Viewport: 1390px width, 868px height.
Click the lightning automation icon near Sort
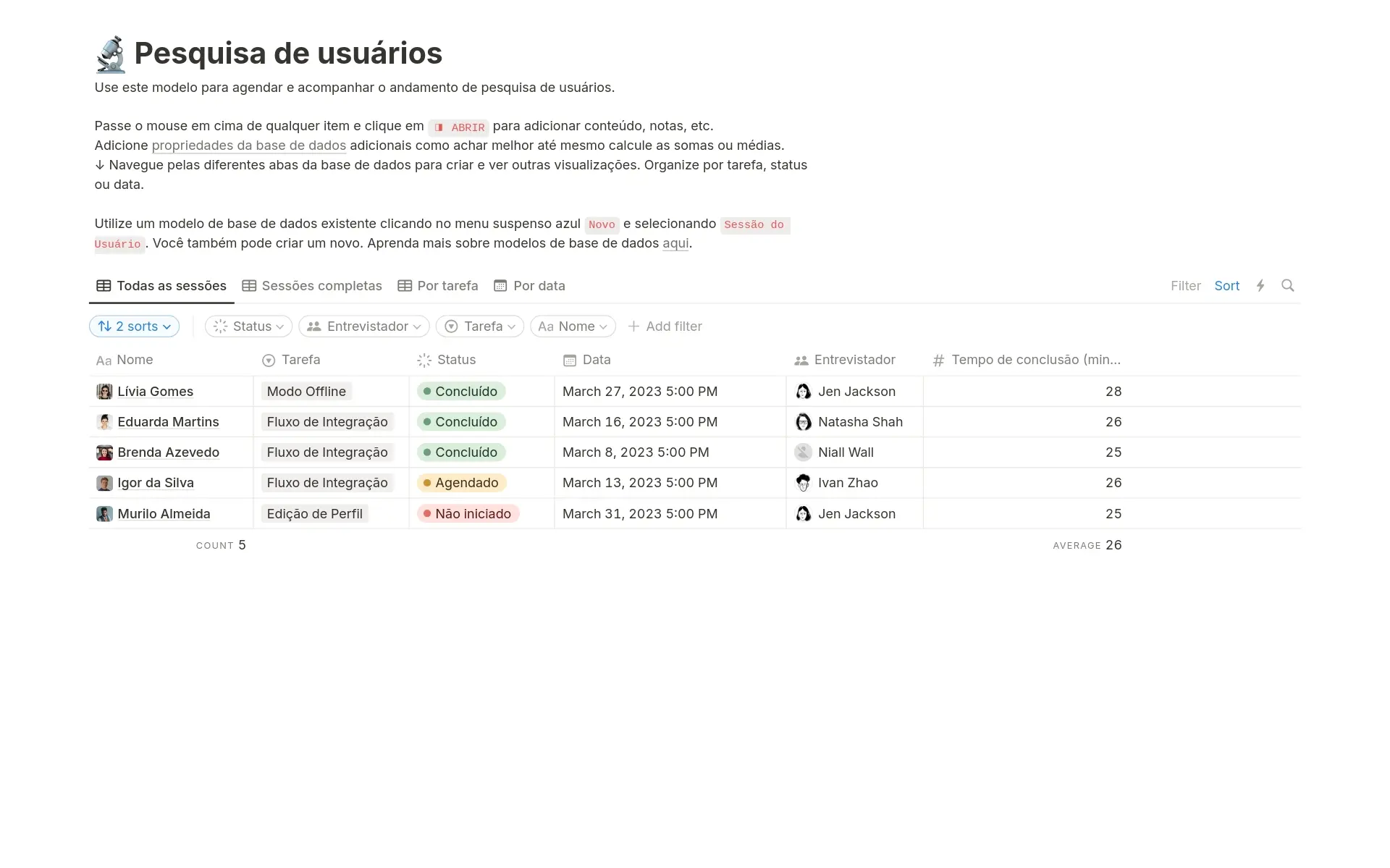click(1260, 285)
